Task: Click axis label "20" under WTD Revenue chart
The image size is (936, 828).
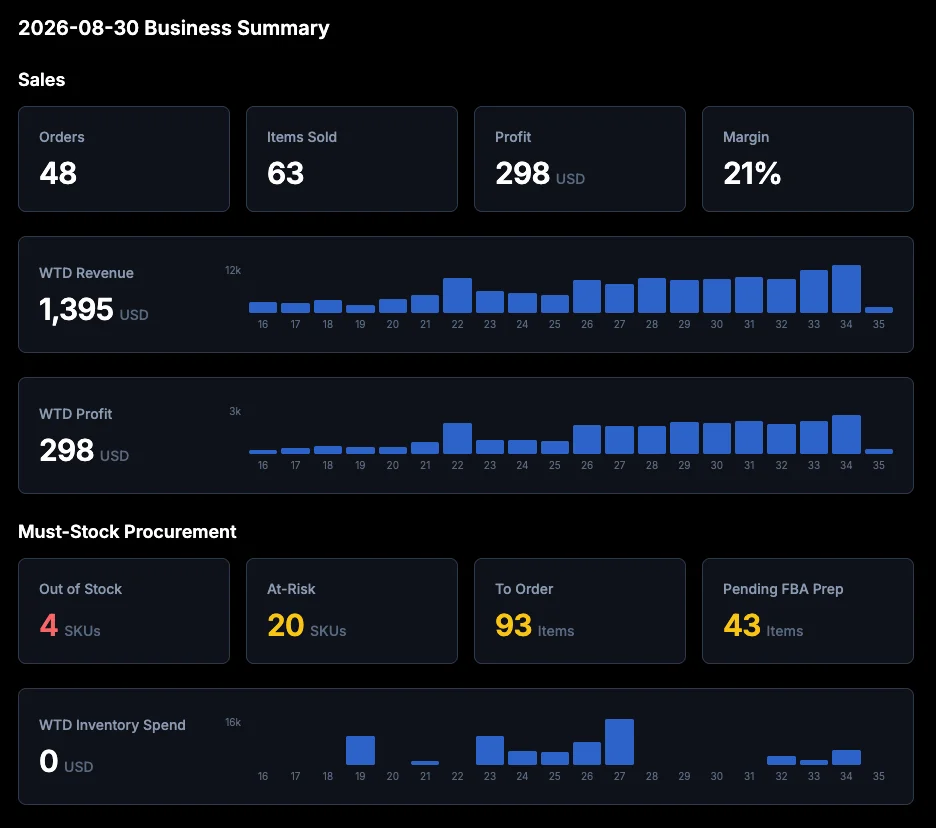Action: pos(392,324)
